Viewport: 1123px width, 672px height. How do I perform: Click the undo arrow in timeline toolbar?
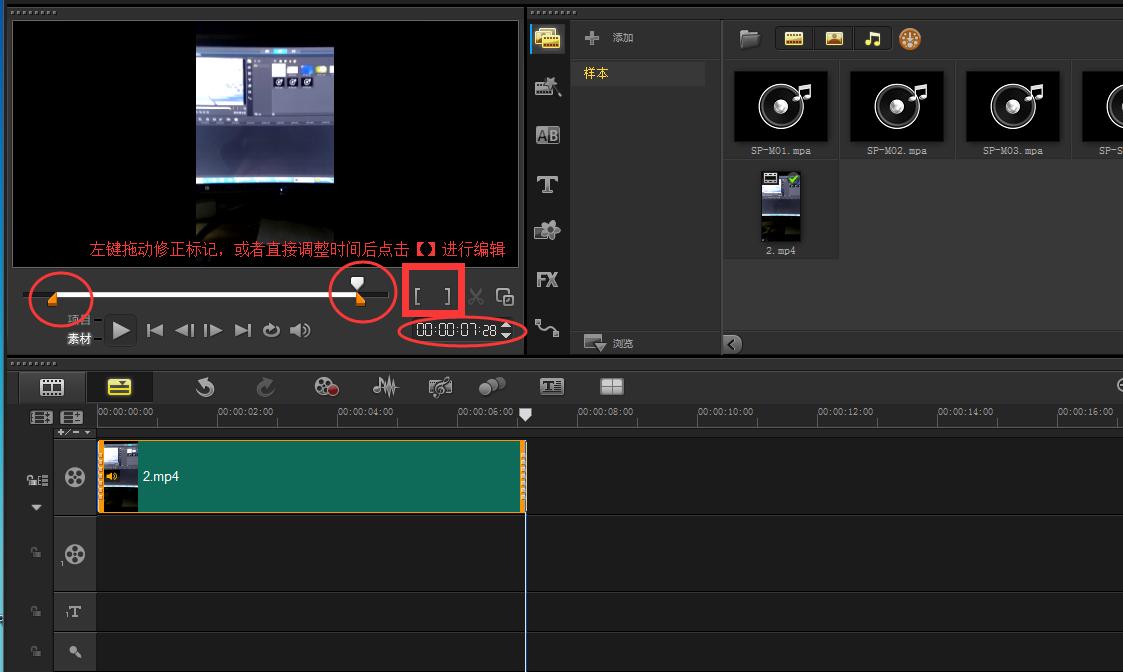pyautogui.click(x=205, y=387)
